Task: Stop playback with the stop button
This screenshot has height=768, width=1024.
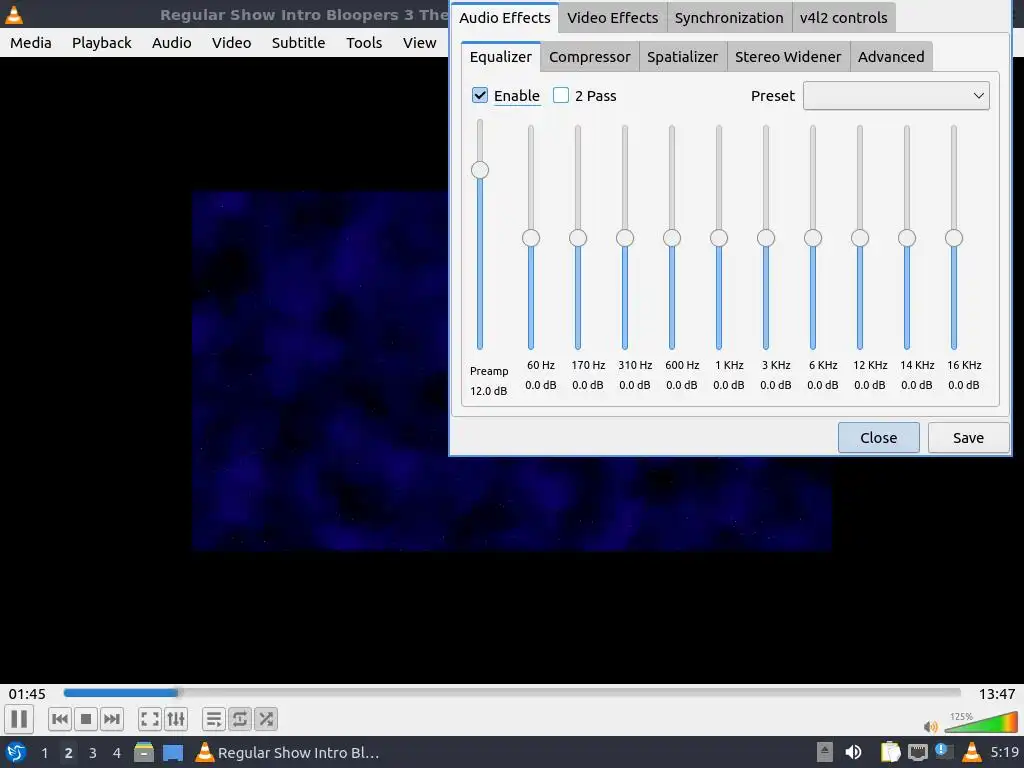Action: tap(86, 719)
